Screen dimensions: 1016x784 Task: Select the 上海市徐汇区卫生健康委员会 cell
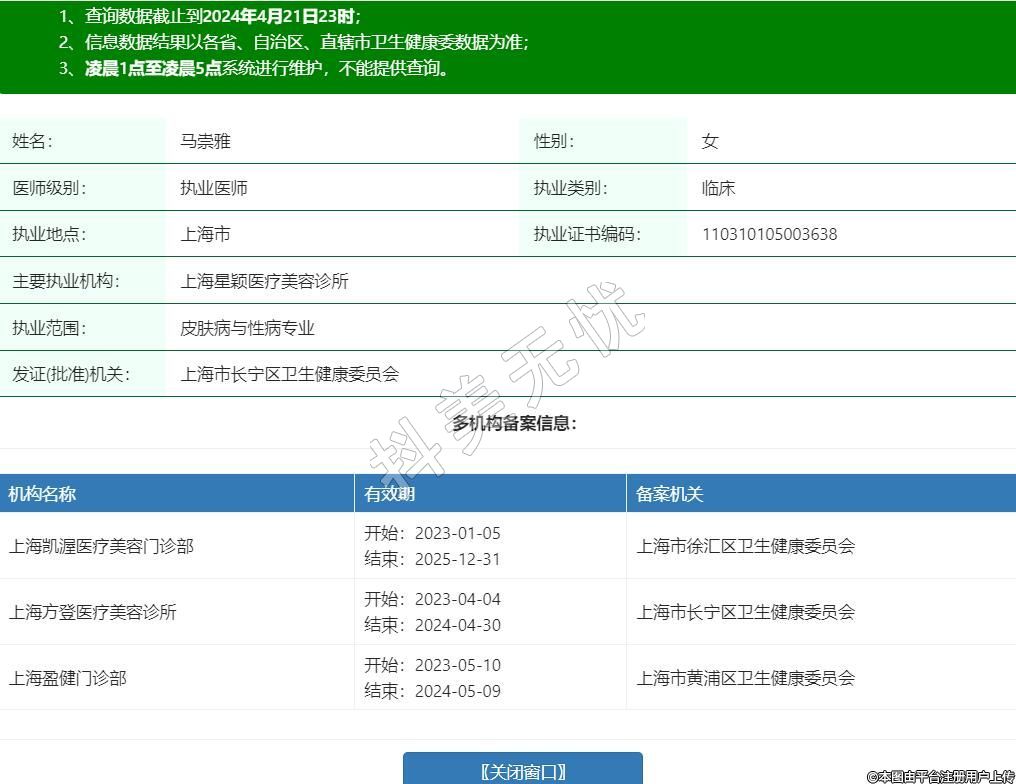745,546
